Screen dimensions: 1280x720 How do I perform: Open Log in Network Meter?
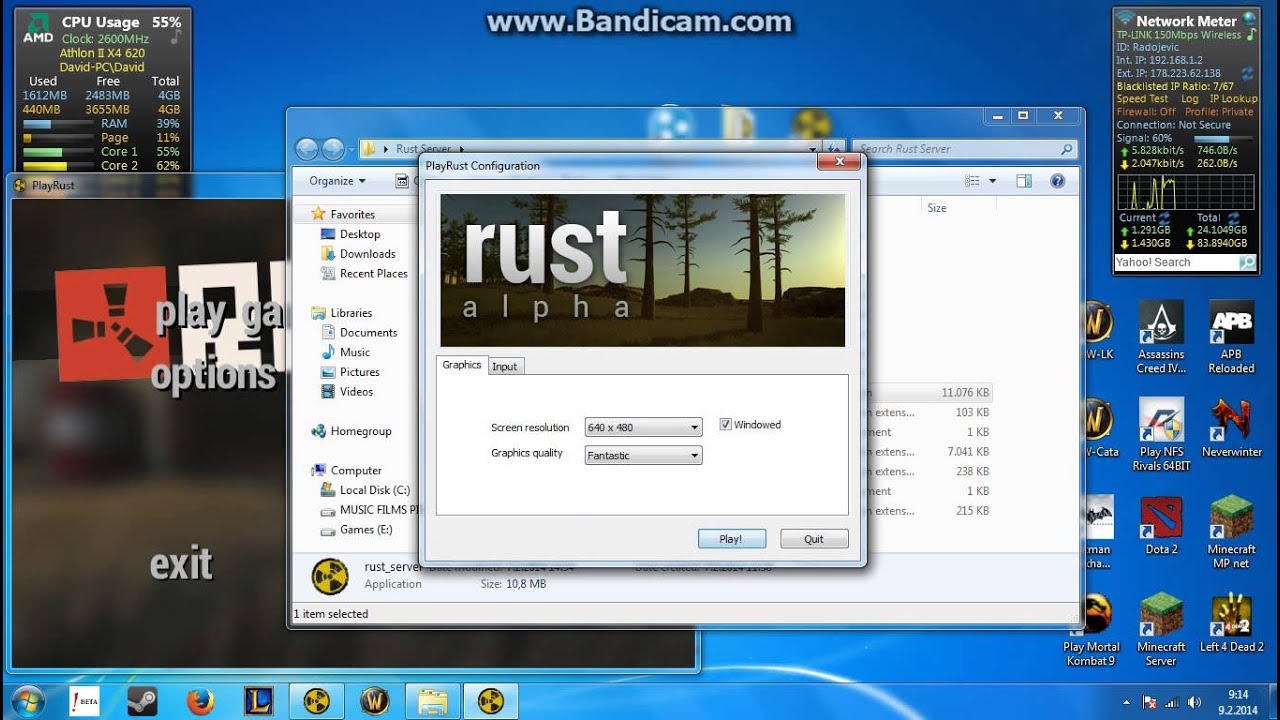click(1190, 99)
